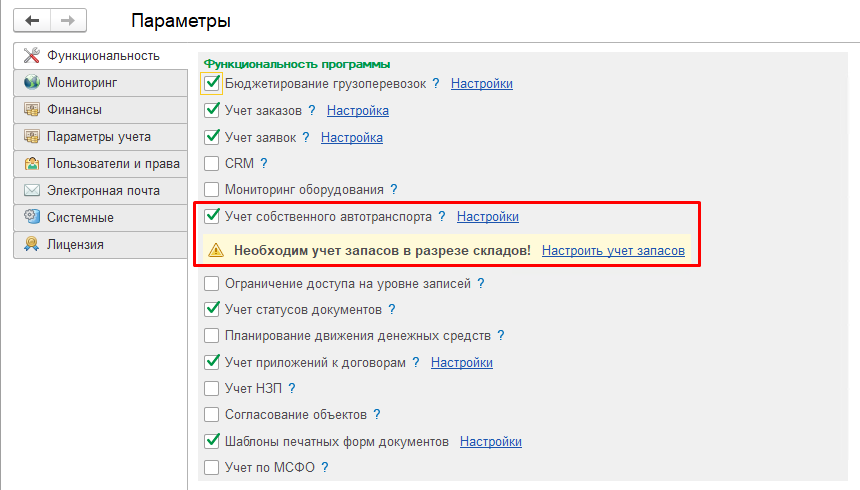This screenshot has height=490, width=860.
Task: Toggle Учет по МСФО checkbox
Action: pyautogui.click(x=212, y=468)
